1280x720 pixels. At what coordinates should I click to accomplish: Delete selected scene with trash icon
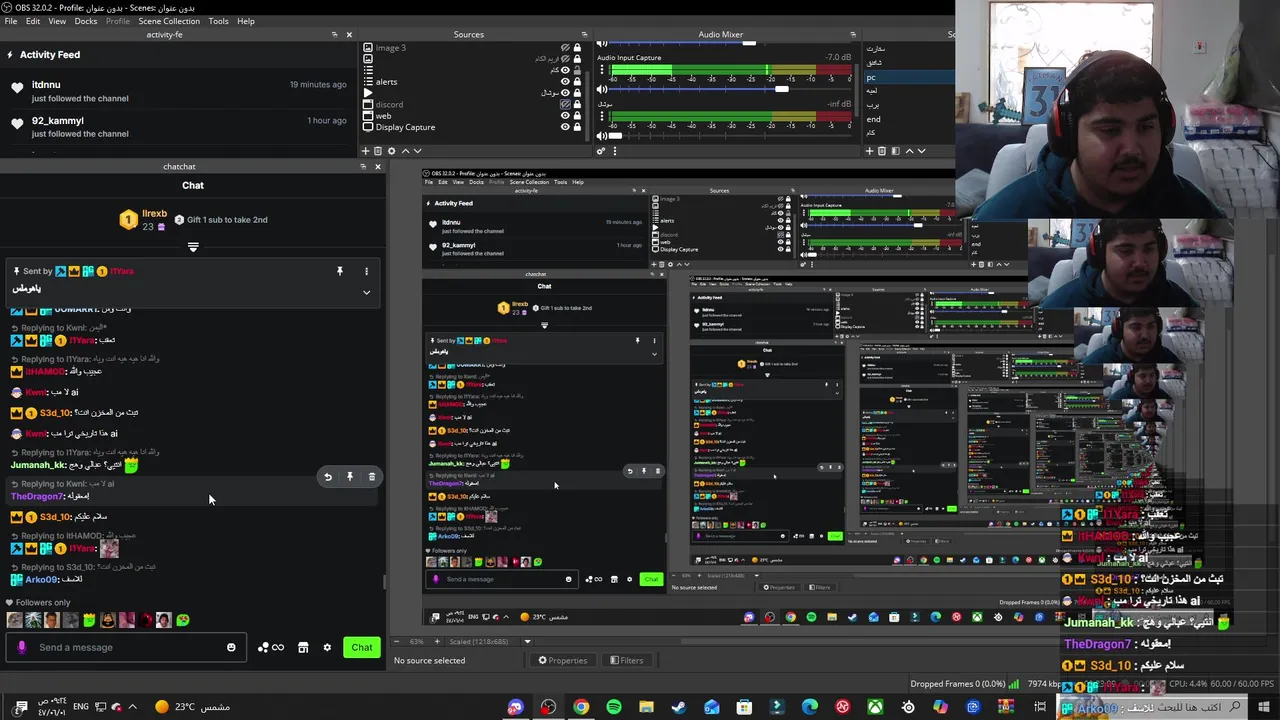click(882, 151)
